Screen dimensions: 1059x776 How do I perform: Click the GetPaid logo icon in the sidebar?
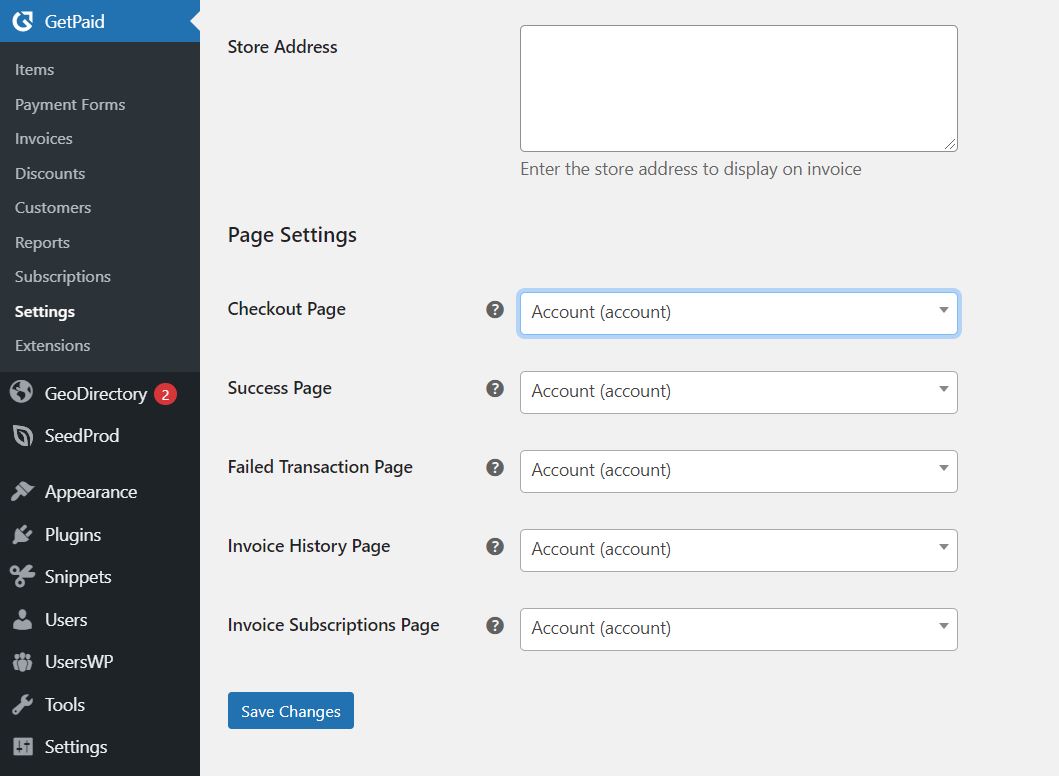[x=22, y=20]
